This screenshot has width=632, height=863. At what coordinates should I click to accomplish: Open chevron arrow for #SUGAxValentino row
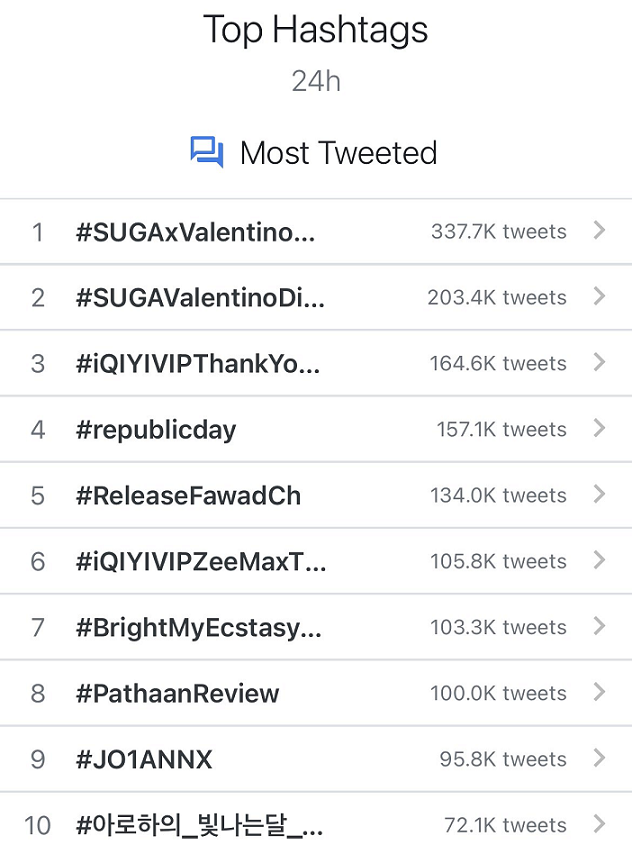599,230
